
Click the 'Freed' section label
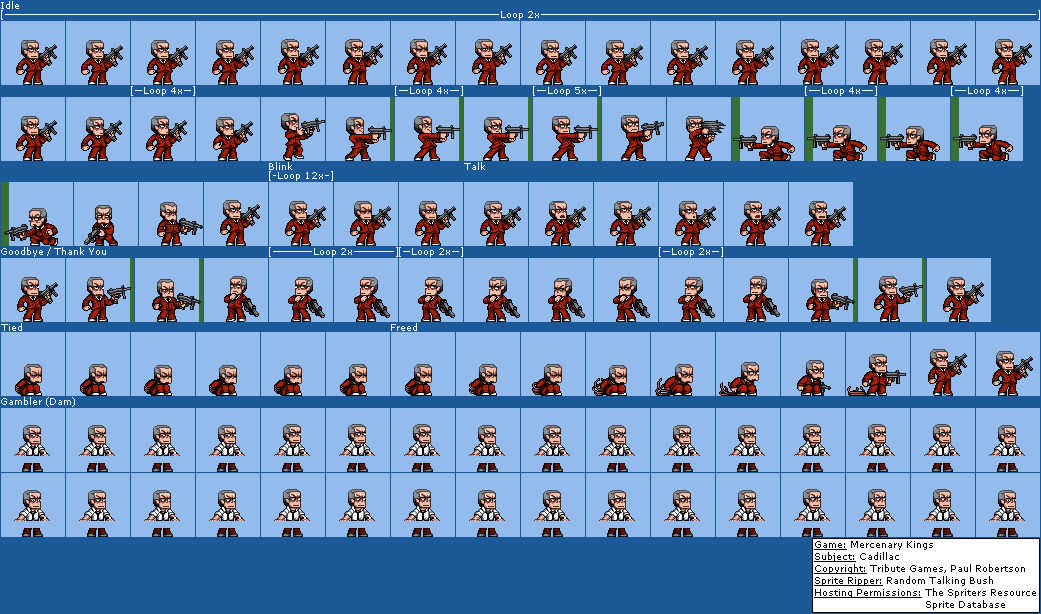tap(404, 327)
